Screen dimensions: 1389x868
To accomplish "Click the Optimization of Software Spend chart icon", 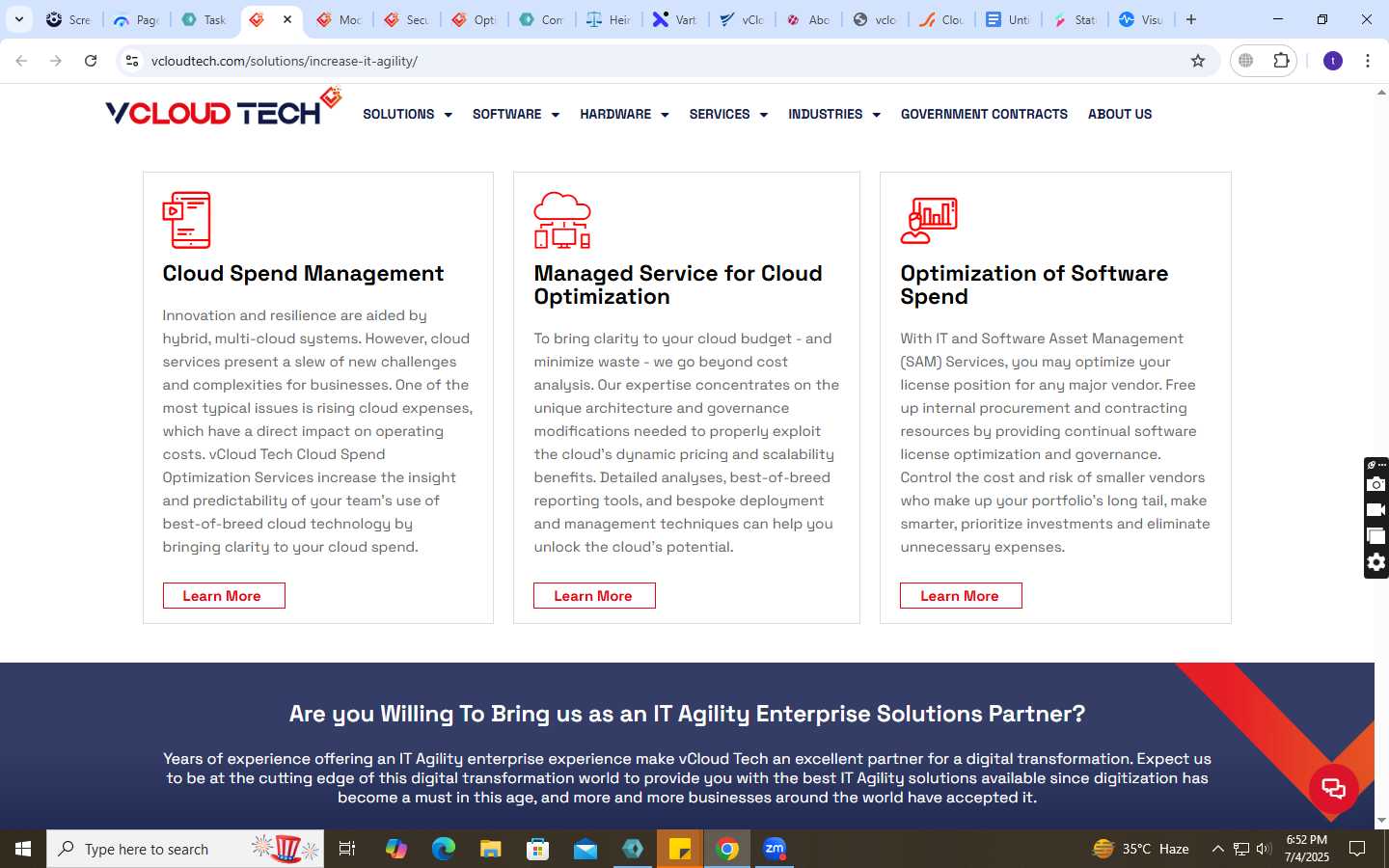I will click(929, 220).
